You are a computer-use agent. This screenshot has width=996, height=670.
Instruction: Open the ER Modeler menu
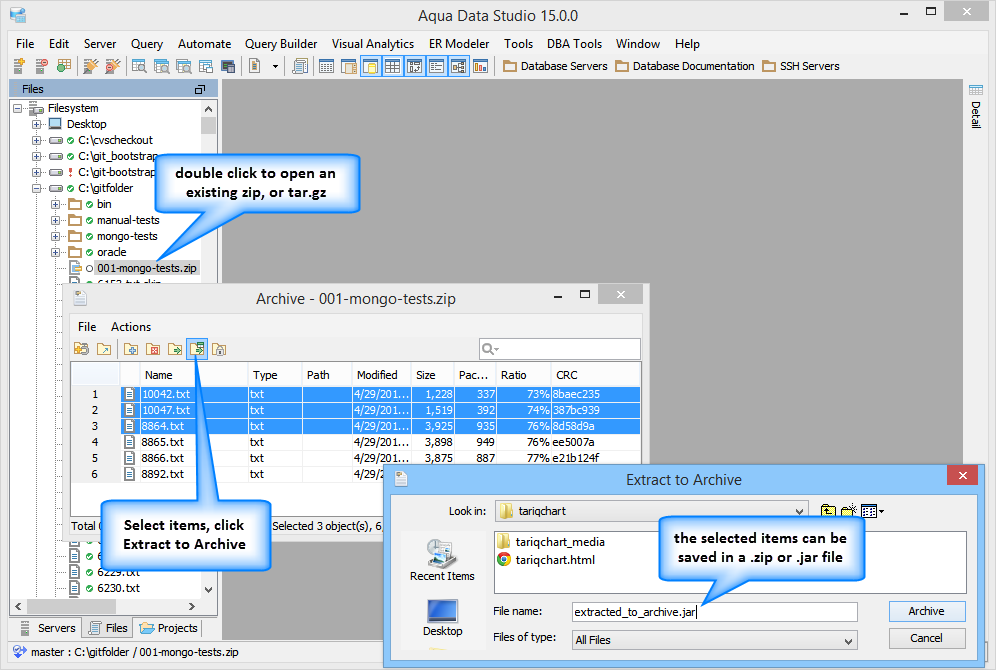(459, 44)
